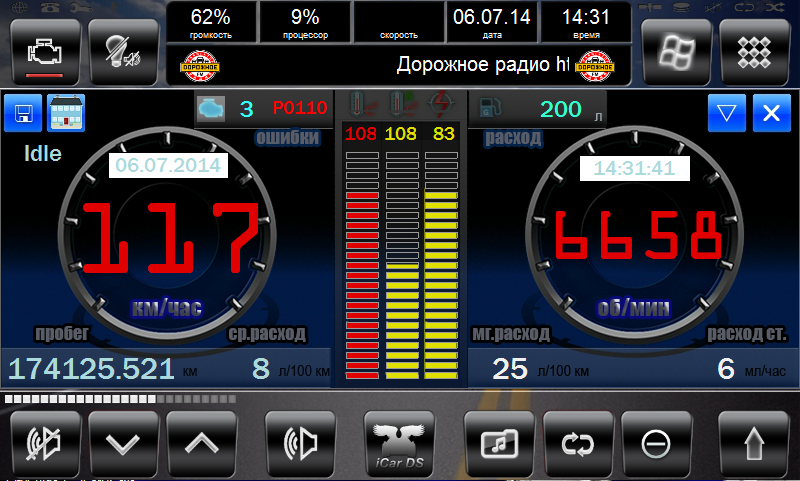The height and width of the screenshot is (481, 800).
Task: Open the calendar icon beside save
Action: pyautogui.click(x=67, y=113)
